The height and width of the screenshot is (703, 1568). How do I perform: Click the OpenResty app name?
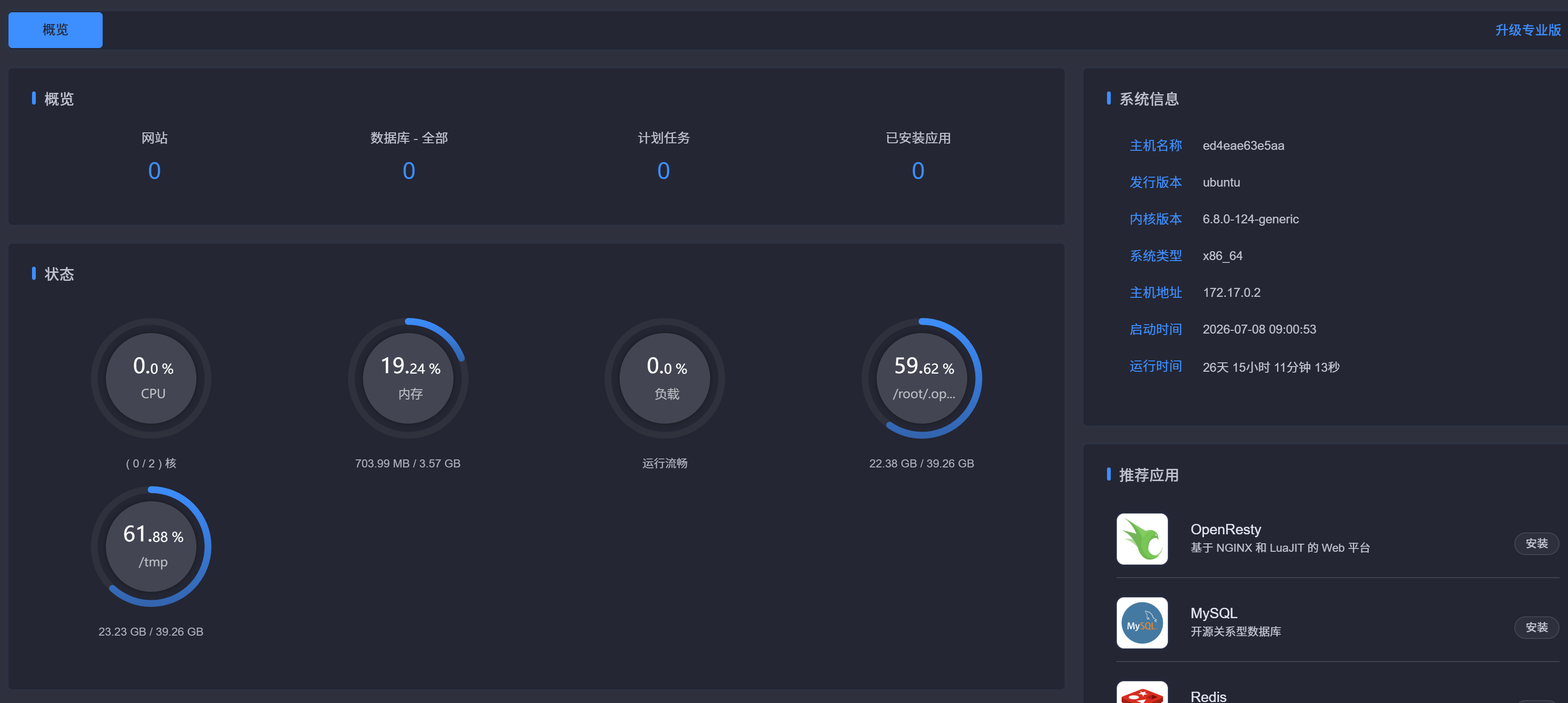pos(1225,530)
